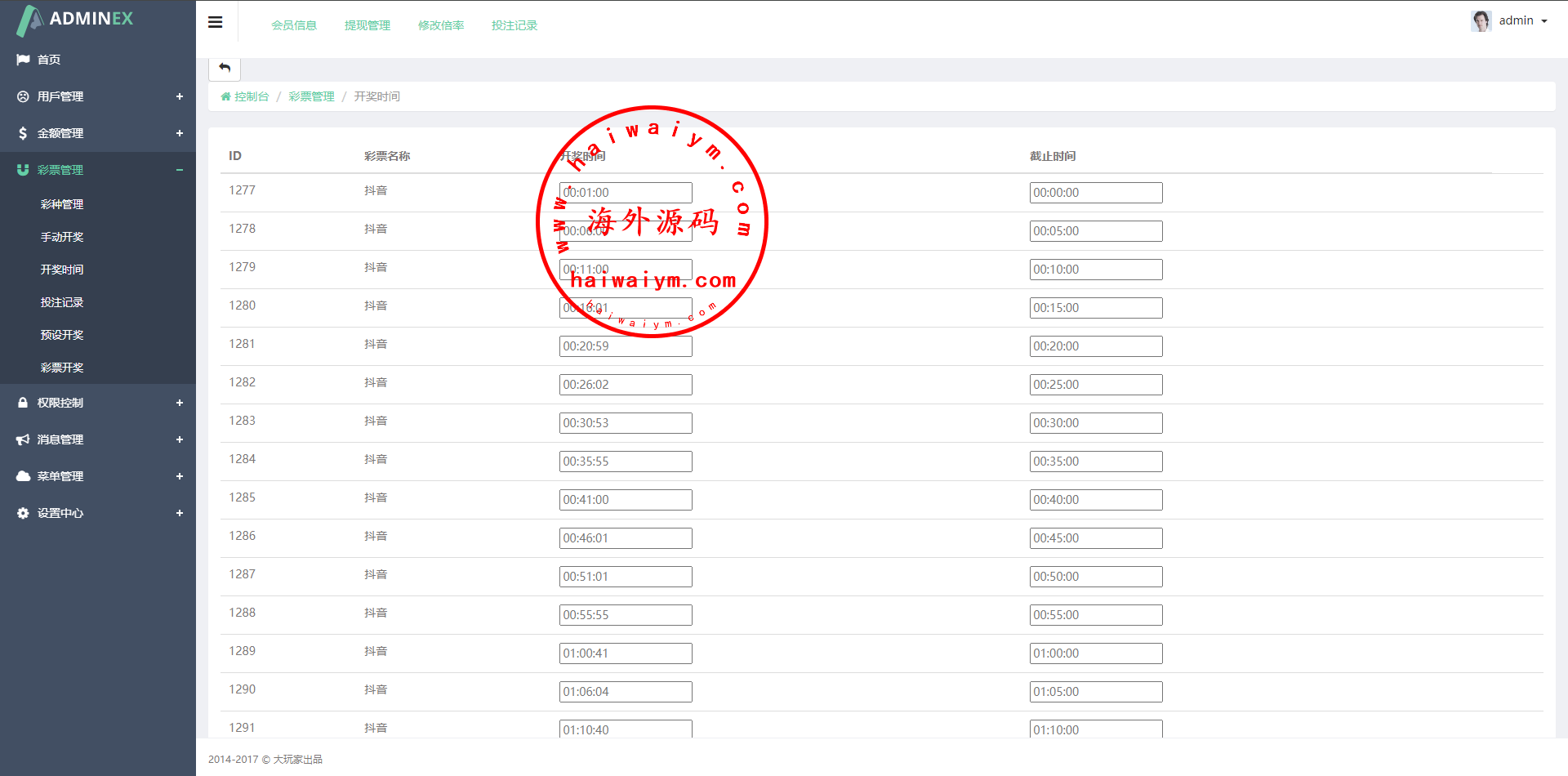Image resolution: width=1568 pixels, height=776 pixels.
Task: Click the 彩票管理 breadcrumb link
Action: pyautogui.click(x=311, y=96)
